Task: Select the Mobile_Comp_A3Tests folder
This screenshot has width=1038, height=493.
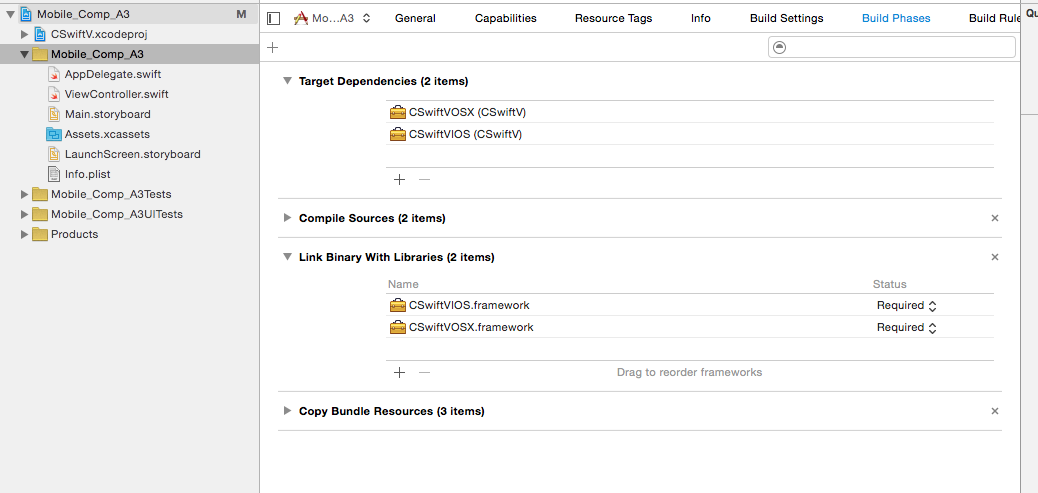Action: 111,194
